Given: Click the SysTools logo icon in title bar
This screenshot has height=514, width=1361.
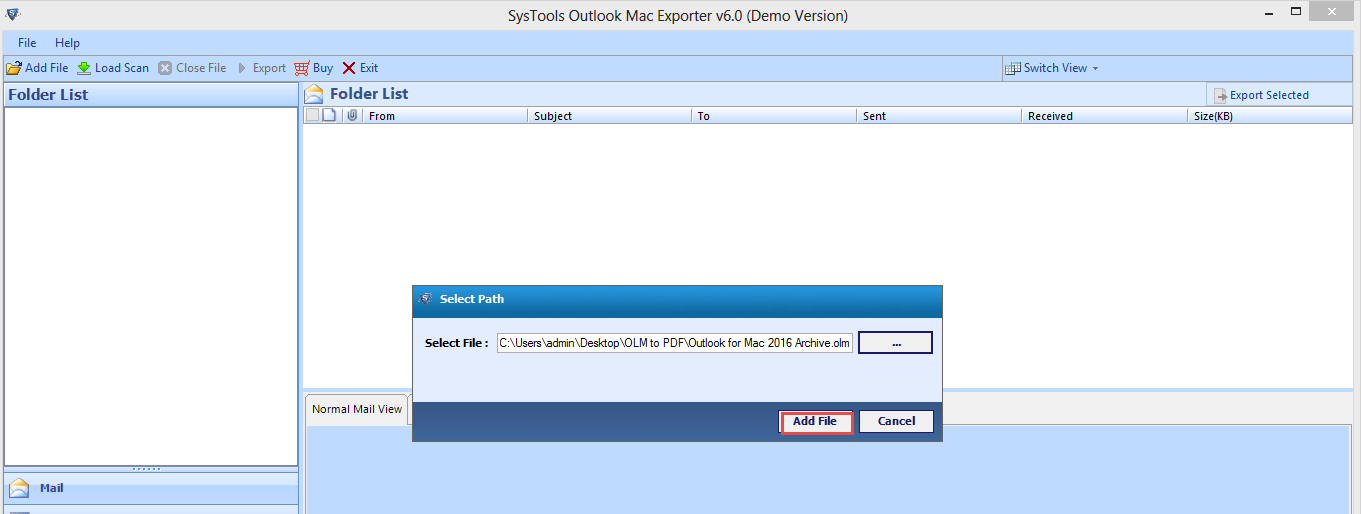Looking at the screenshot, I should pyautogui.click(x=12, y=14).
